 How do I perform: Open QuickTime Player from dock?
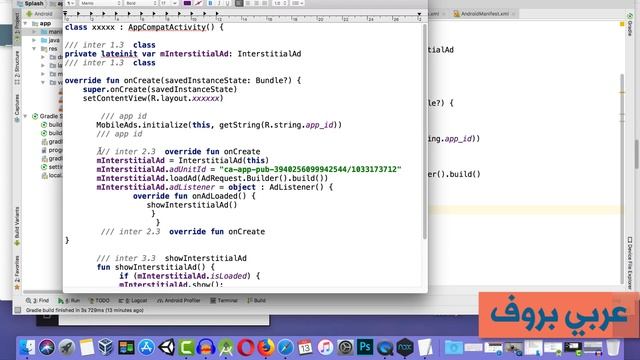tap(384, 347)
